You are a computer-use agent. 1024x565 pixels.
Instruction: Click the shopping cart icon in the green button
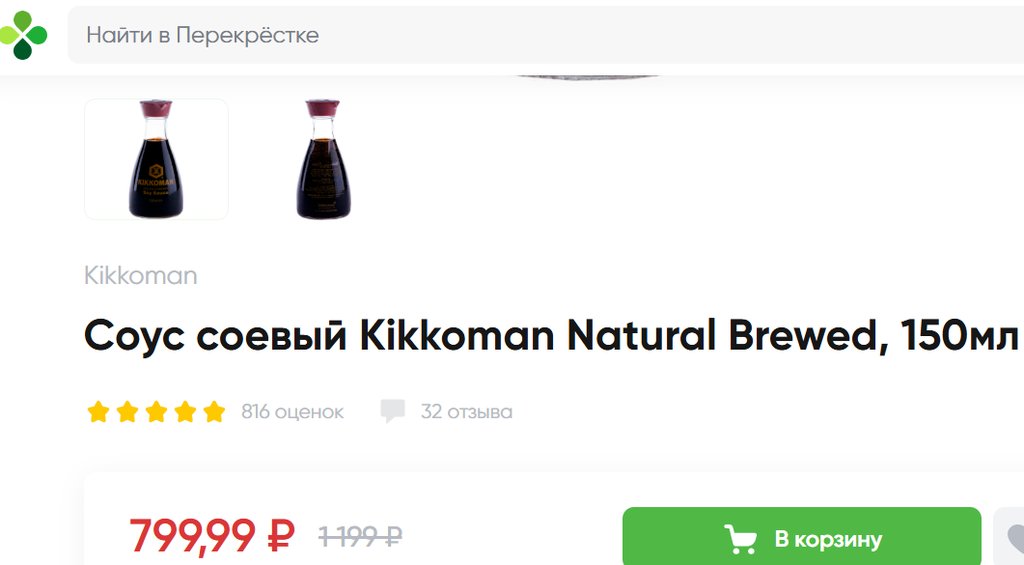pos(741,540)
